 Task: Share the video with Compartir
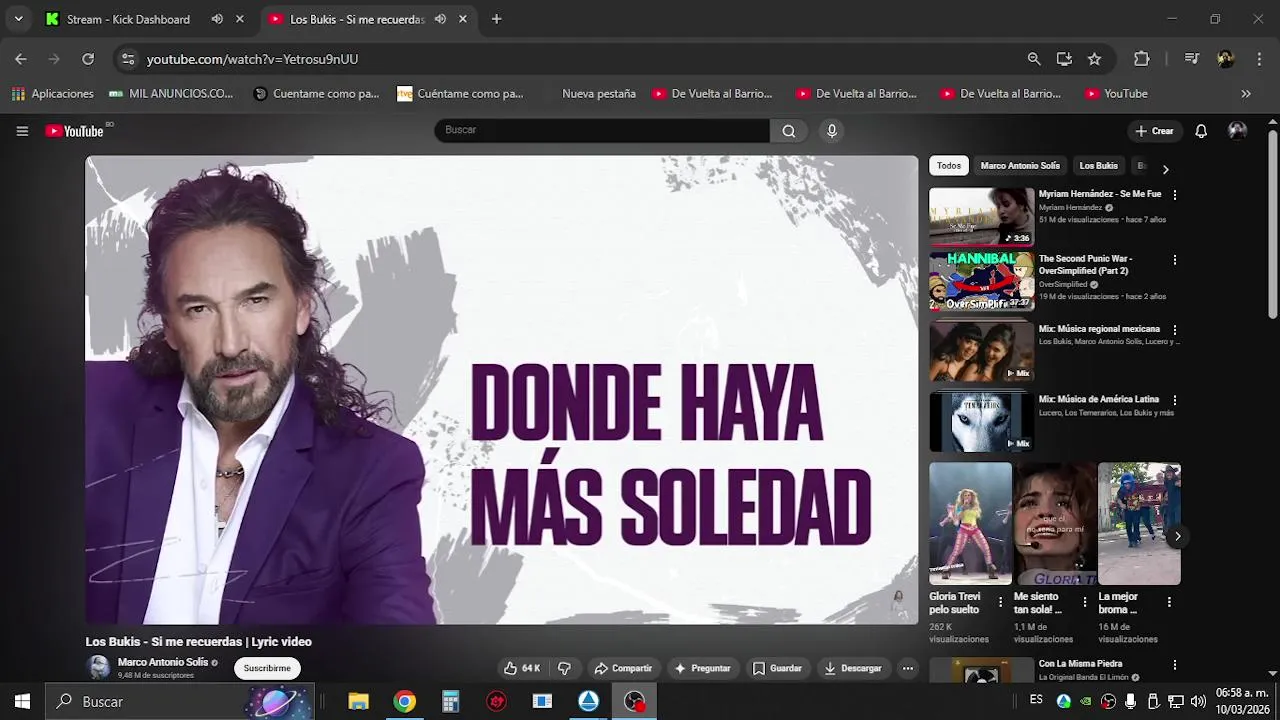tap(623, 668)
